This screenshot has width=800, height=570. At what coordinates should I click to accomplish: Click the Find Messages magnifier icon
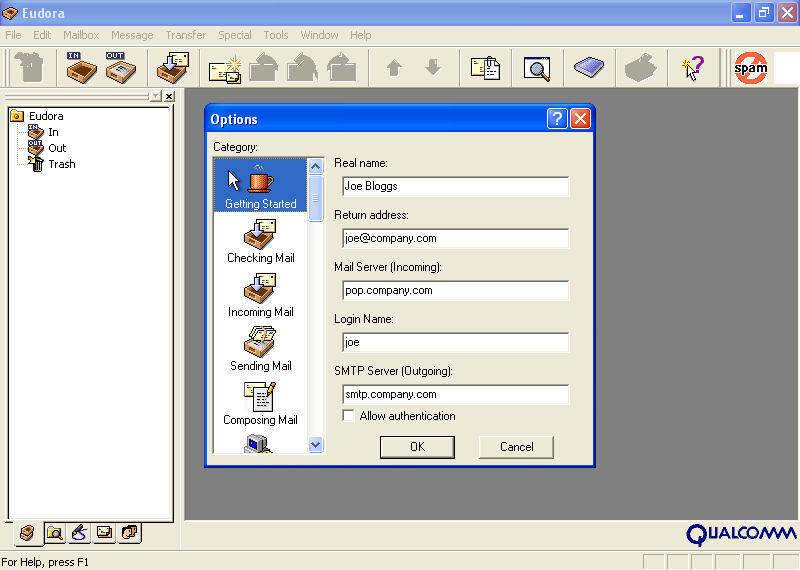click(537, 68)
